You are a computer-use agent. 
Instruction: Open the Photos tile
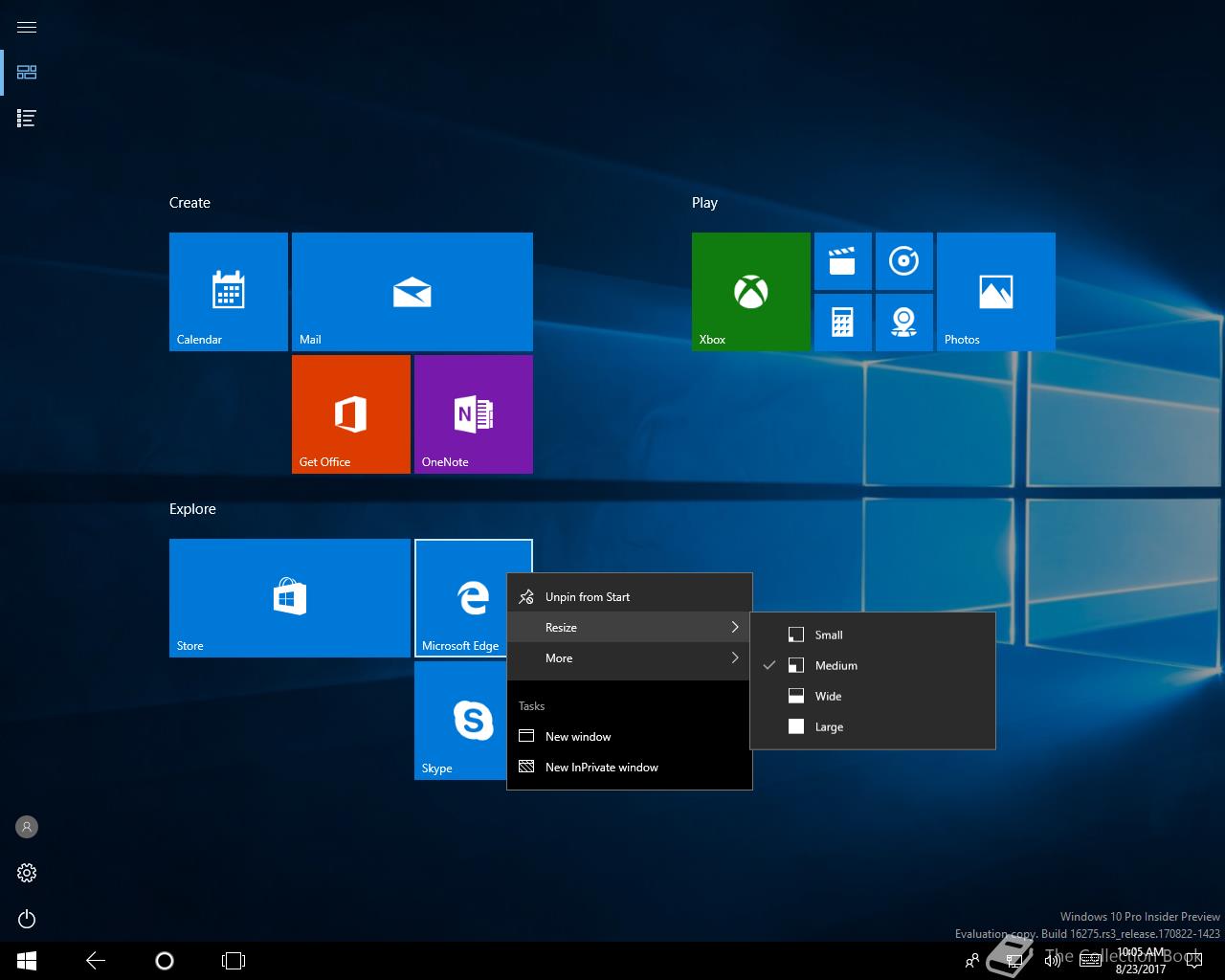(996, 292)
